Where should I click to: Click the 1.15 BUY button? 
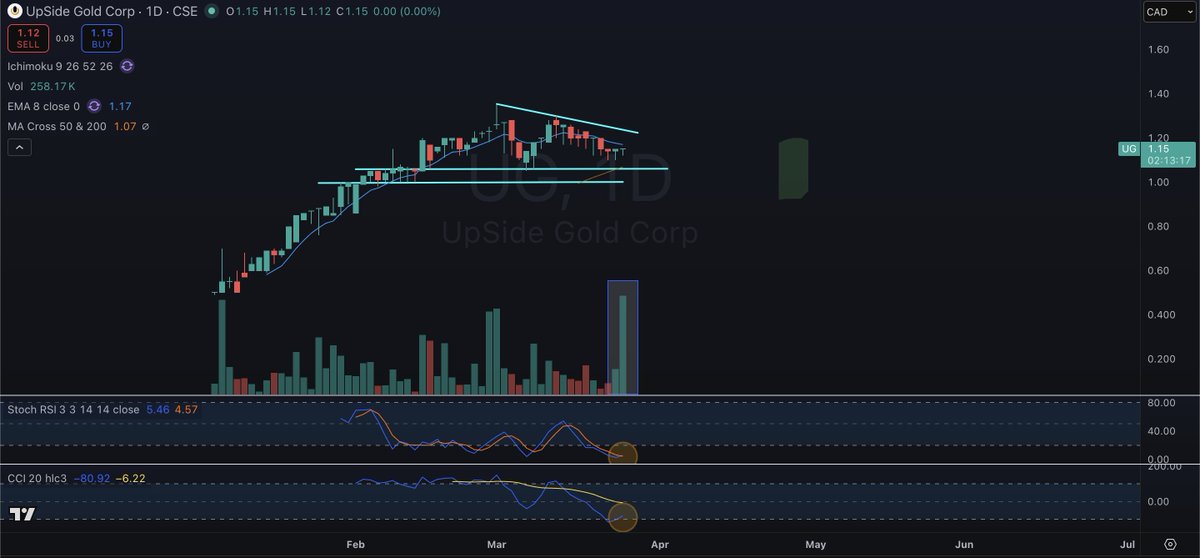104,39
